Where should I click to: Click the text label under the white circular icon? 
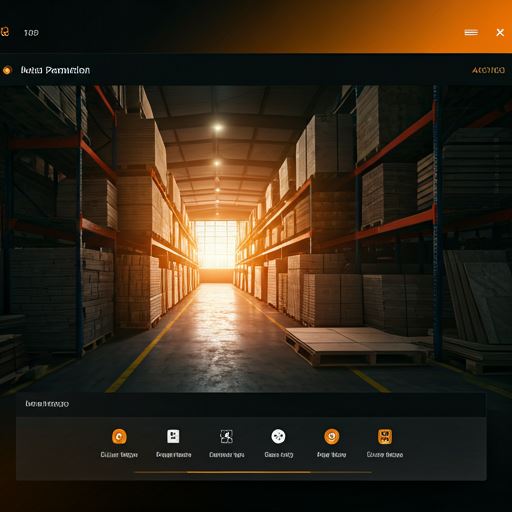pyautogui.click(x=279, y=455)
